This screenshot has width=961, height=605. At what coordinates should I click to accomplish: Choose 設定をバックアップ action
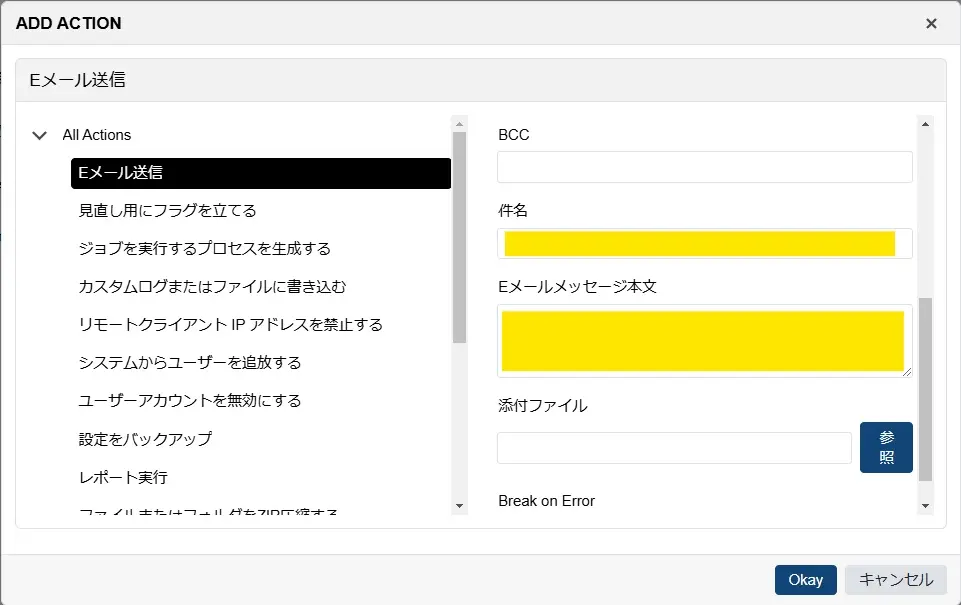145,439
